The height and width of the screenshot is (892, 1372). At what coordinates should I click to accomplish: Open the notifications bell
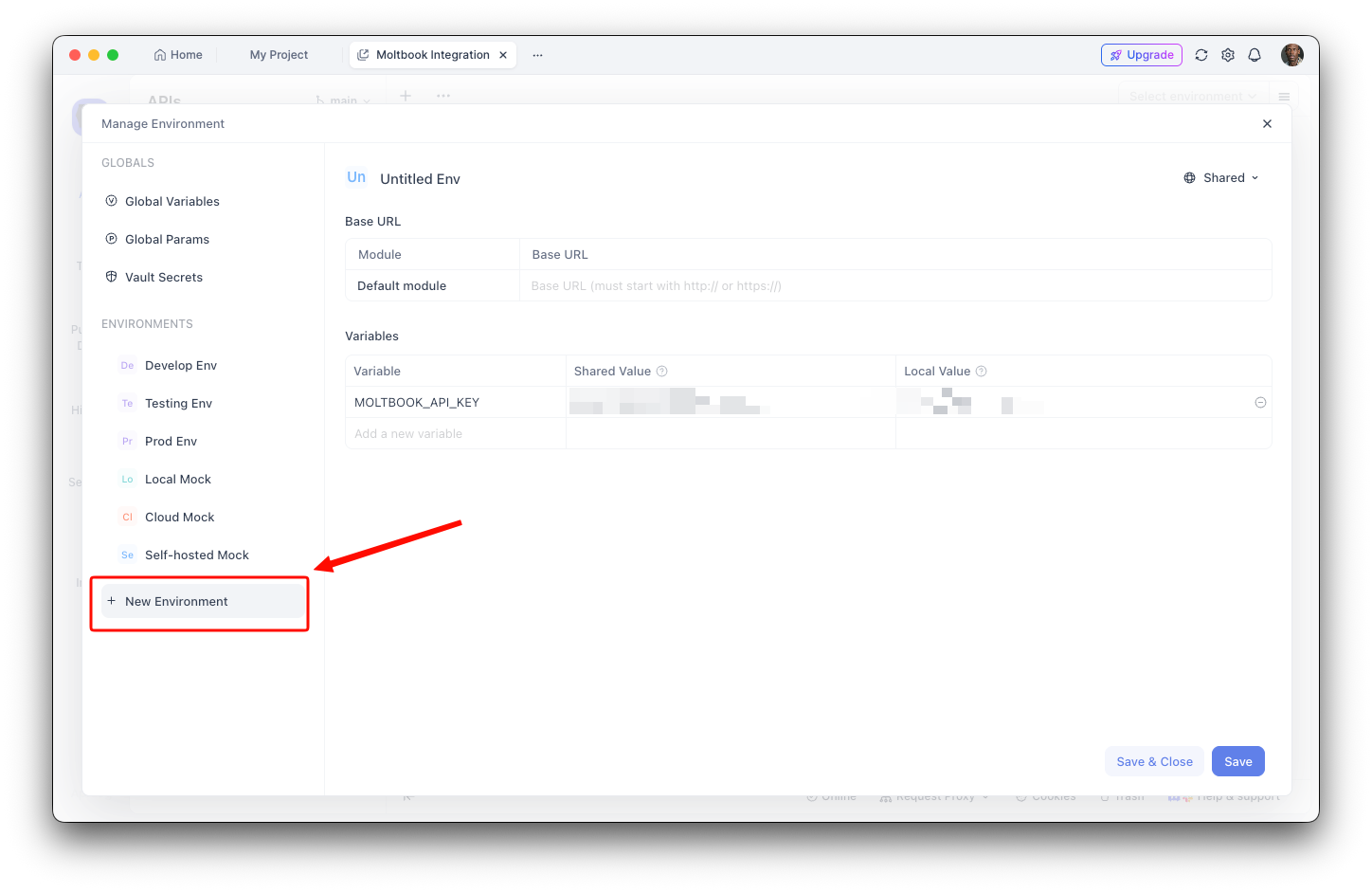pos(1255,55)
